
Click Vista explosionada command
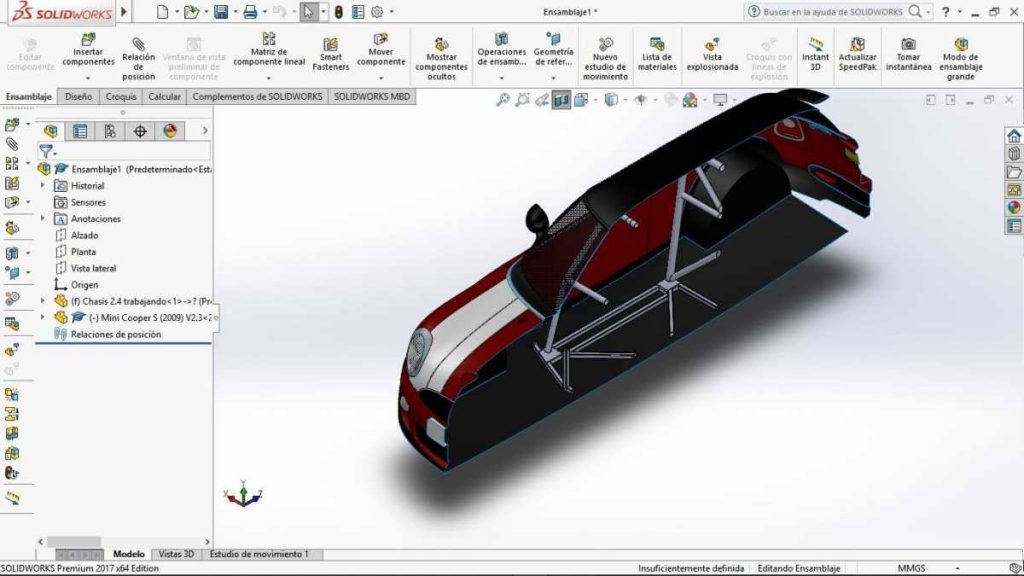(x=712, y=54)
